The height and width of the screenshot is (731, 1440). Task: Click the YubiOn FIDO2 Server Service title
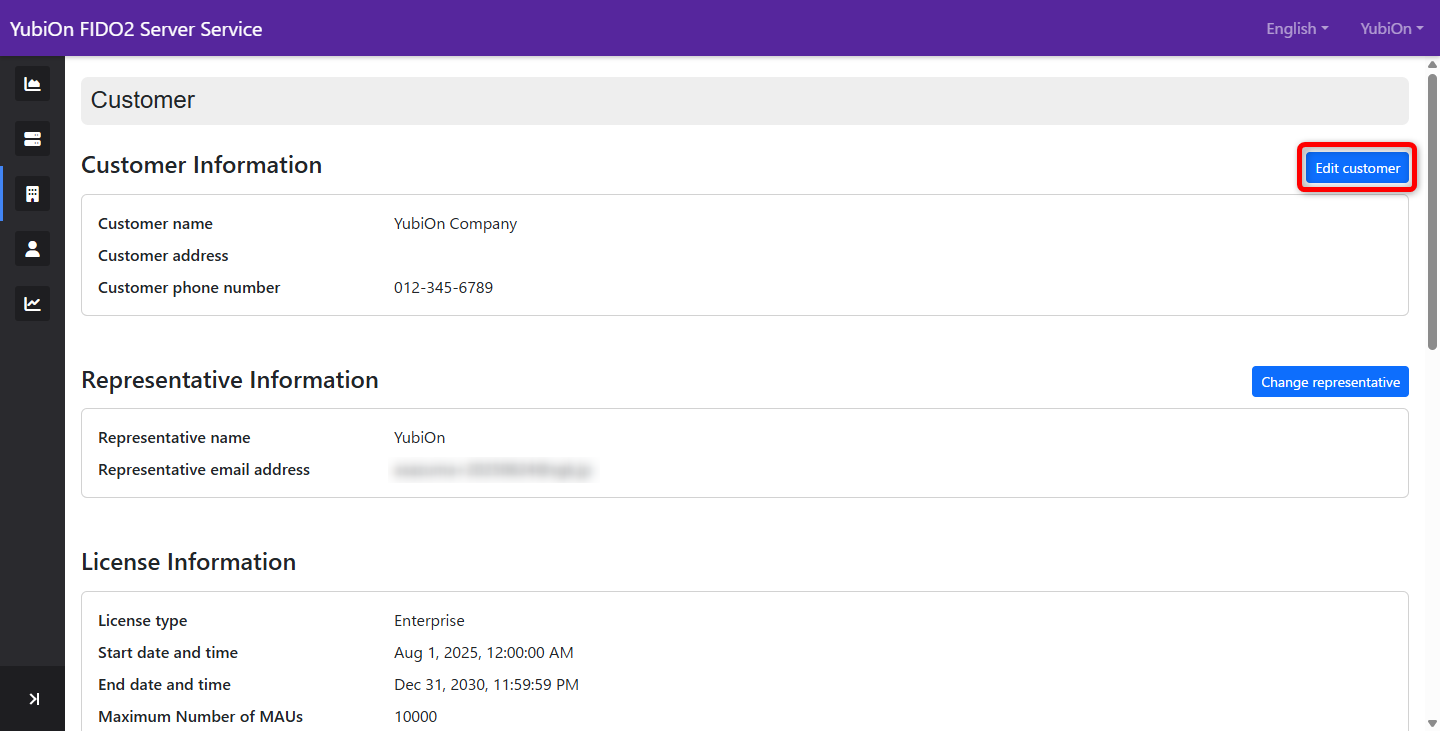136,29
